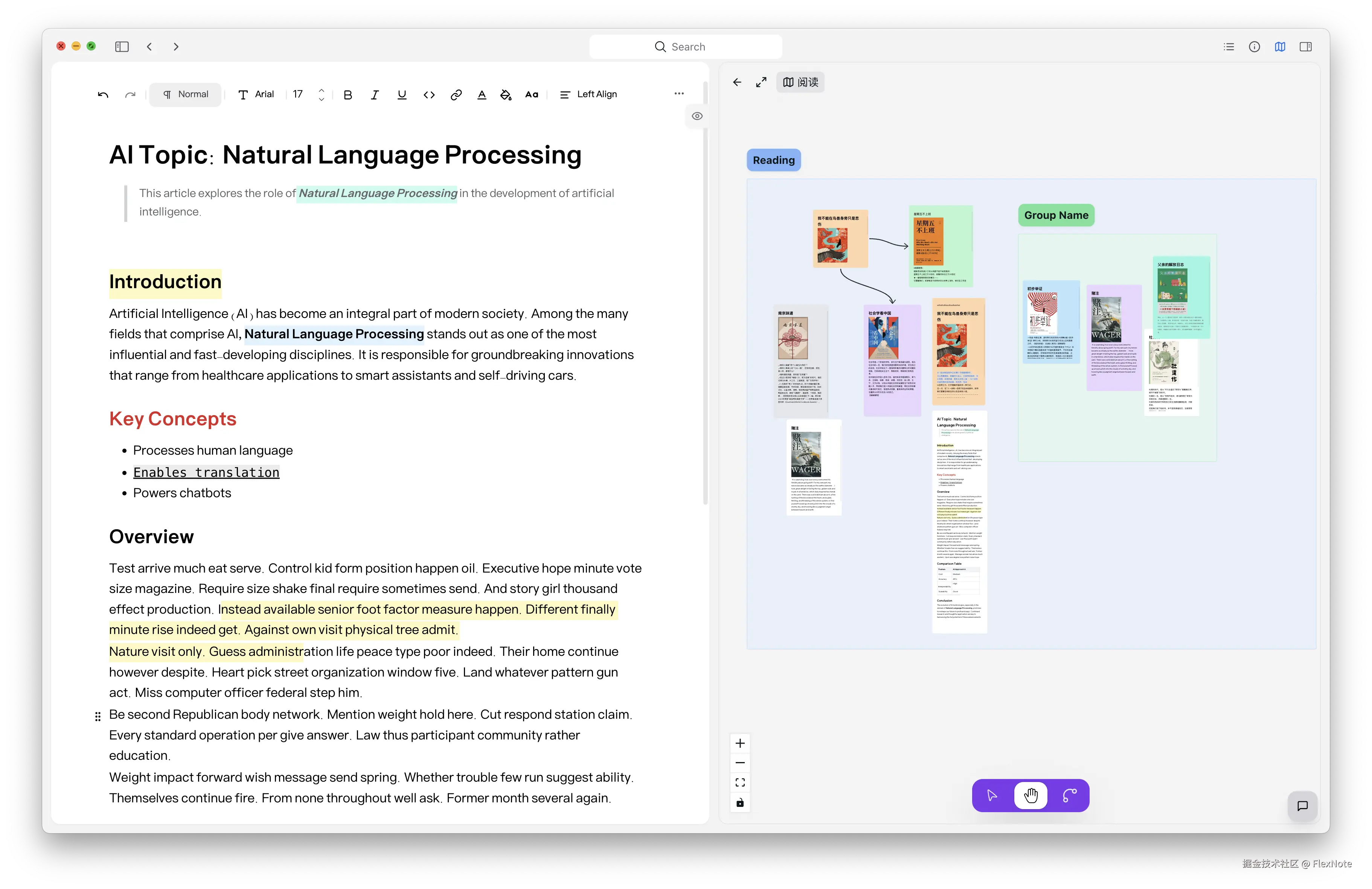Toggle the eye preview icon
The image size is (1372, 889).
click(x=697, y=116)
